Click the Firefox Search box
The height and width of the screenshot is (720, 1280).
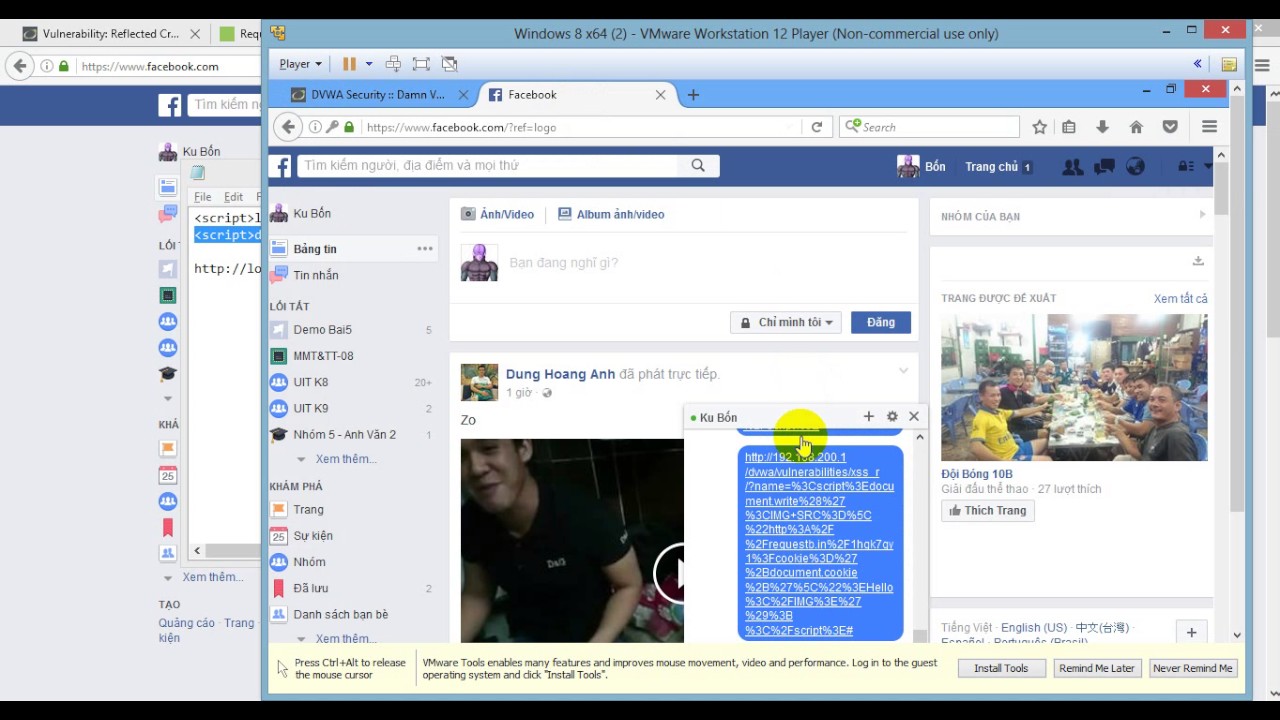(x=930, y=127)
